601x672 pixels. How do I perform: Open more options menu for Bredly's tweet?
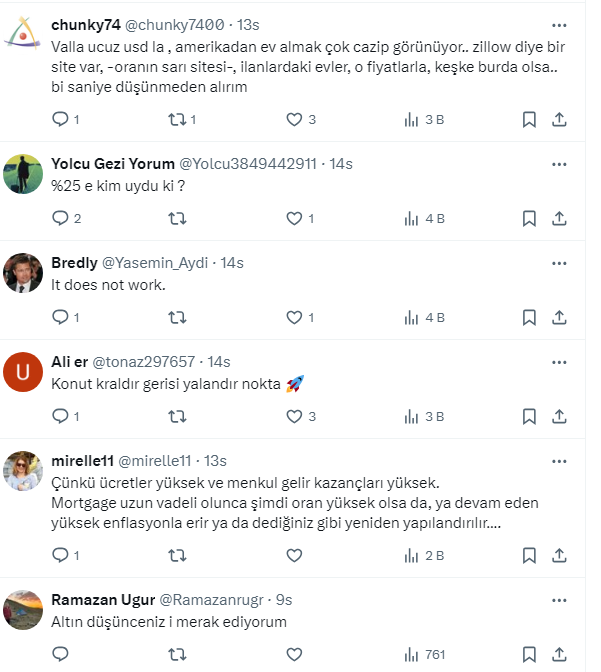coord(560,262)
